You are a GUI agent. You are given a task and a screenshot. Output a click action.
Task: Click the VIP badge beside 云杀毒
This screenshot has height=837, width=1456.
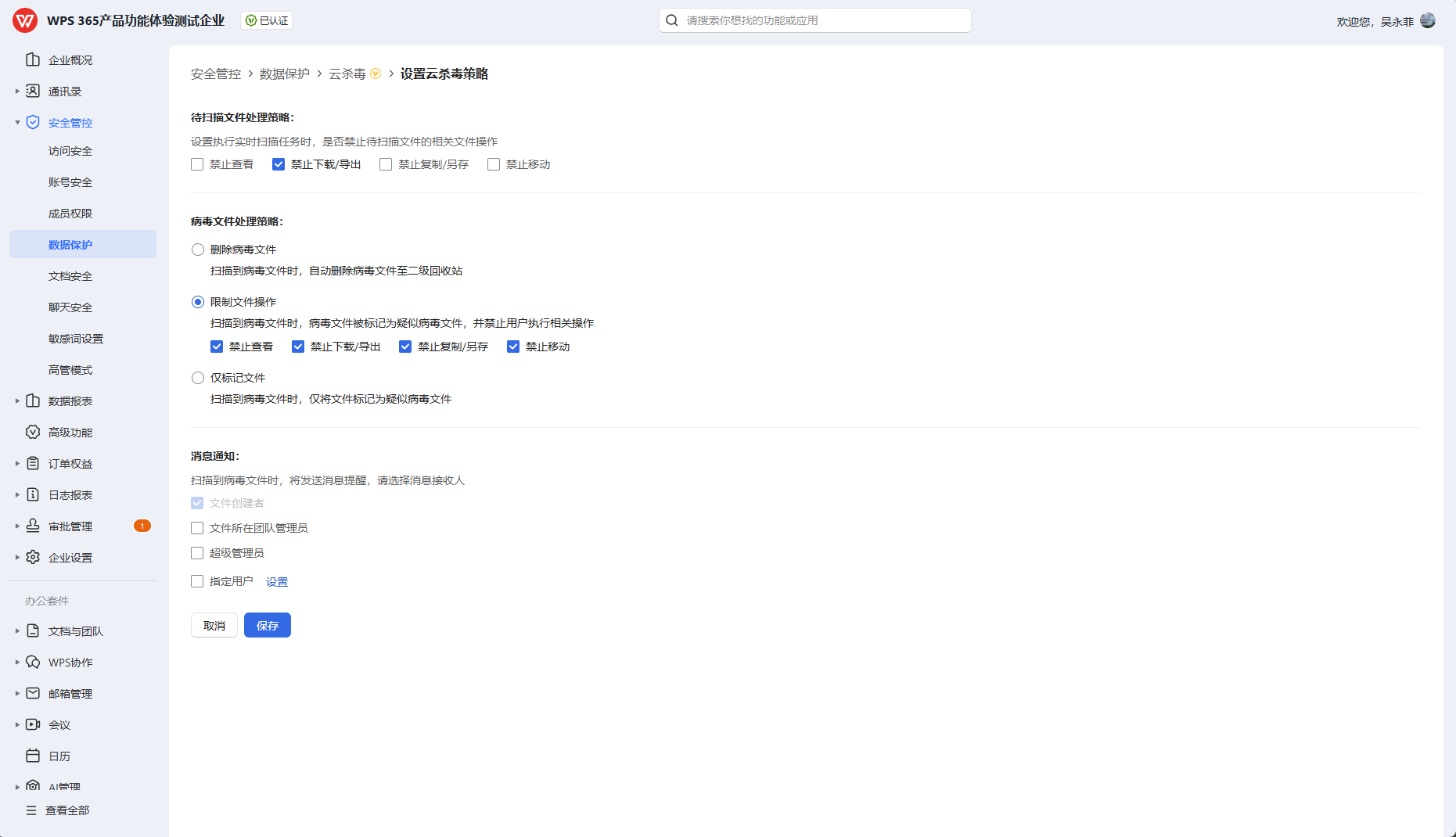click(376, 74)
